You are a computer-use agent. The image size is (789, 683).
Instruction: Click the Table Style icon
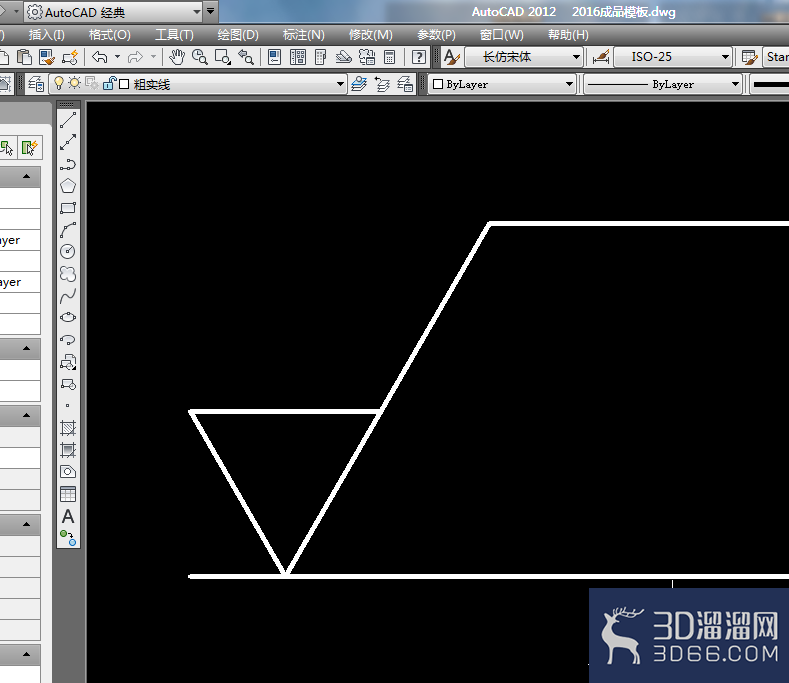(749, 57)
